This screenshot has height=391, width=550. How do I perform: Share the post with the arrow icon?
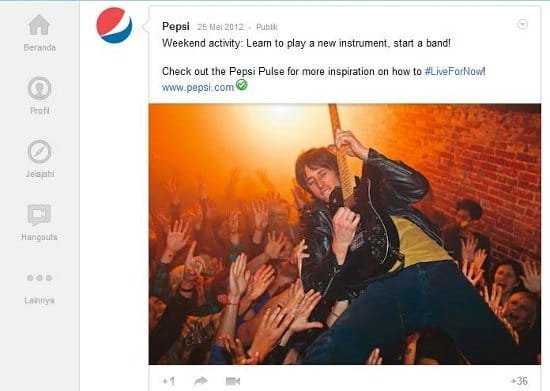pyautogui.click(x=201, y=381)
